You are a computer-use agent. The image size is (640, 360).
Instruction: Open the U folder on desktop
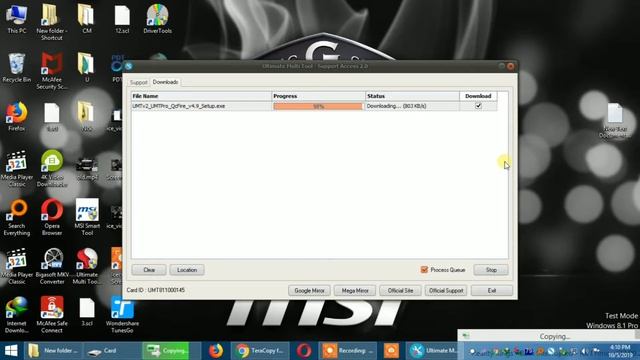click(87, 68)
